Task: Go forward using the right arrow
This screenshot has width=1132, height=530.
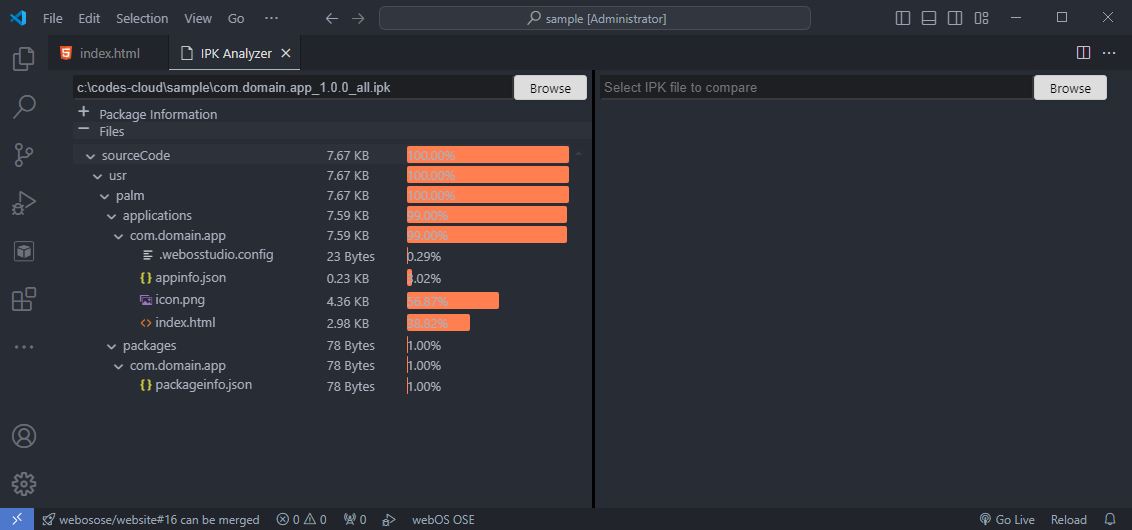Action: [x=358, y=18]
